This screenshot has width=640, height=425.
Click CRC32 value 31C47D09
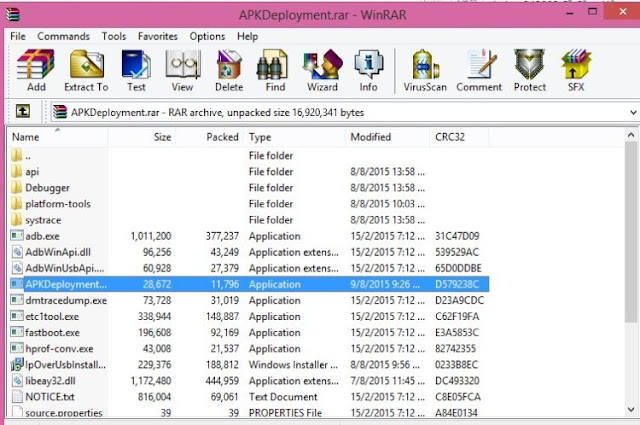(x=457, y=236)
